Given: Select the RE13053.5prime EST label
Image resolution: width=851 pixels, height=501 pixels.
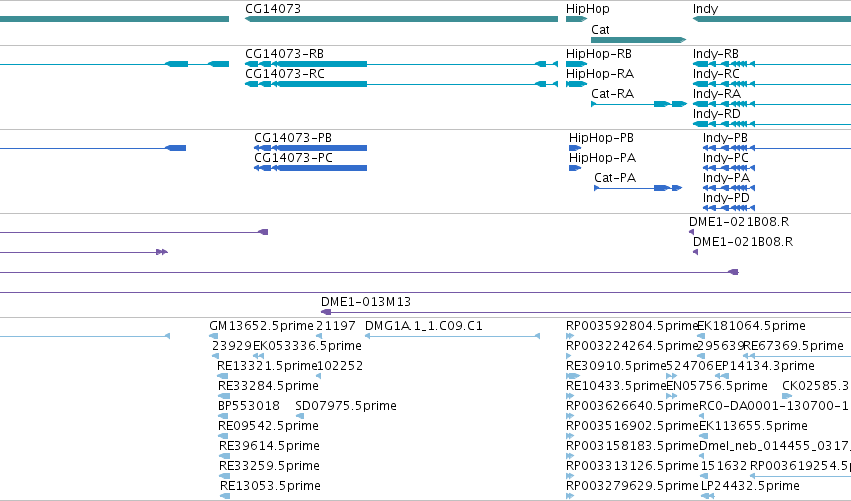Looking at the screenshot, I should [270, 486].
